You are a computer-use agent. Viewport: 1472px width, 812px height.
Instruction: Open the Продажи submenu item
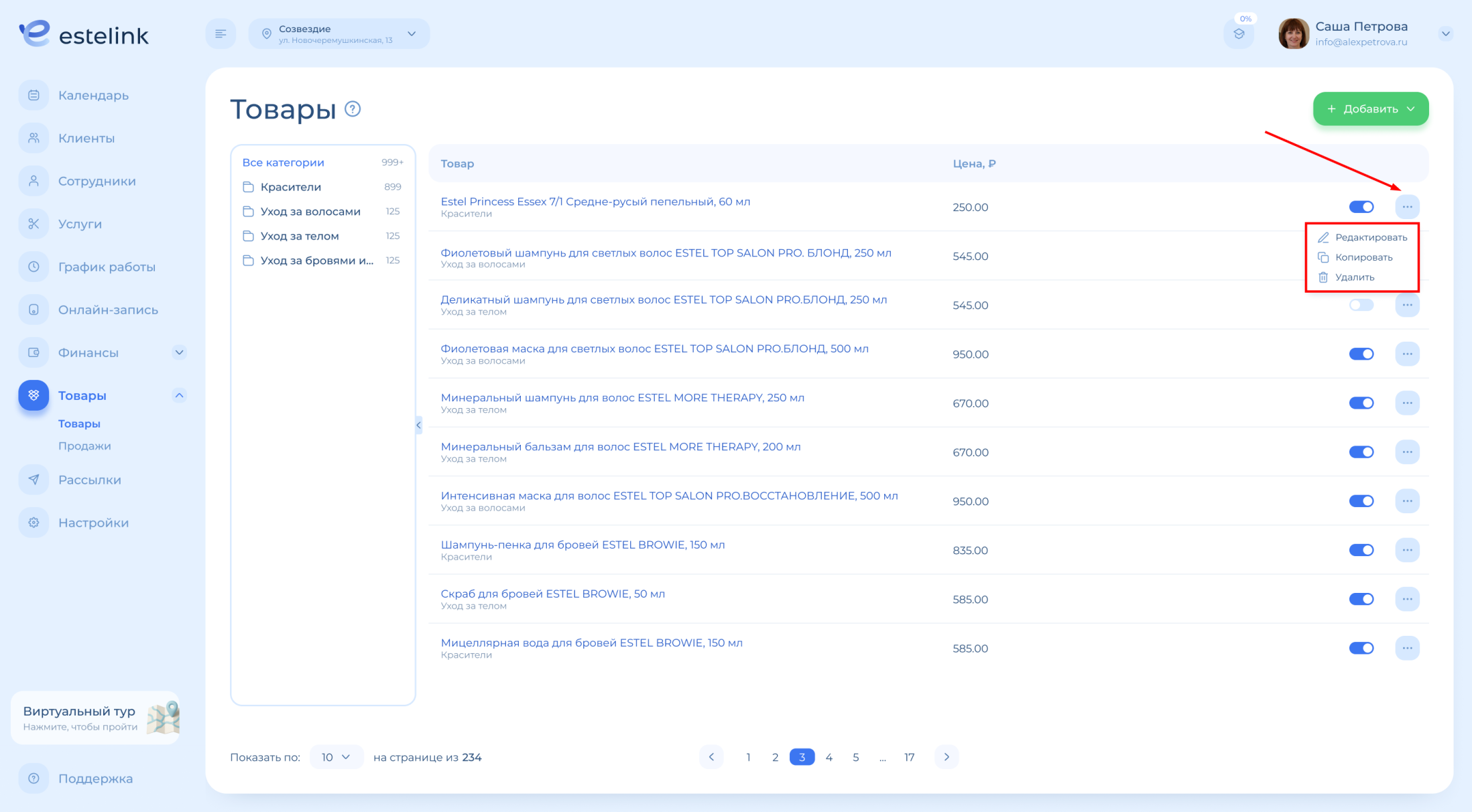(x=84, y=446)
